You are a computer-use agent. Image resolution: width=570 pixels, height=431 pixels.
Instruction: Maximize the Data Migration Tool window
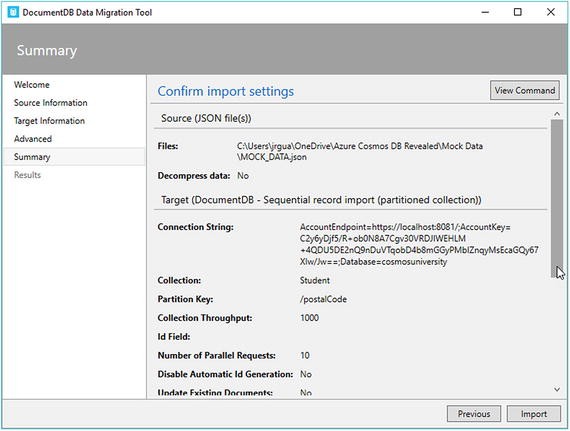click(x=518, y=12)
